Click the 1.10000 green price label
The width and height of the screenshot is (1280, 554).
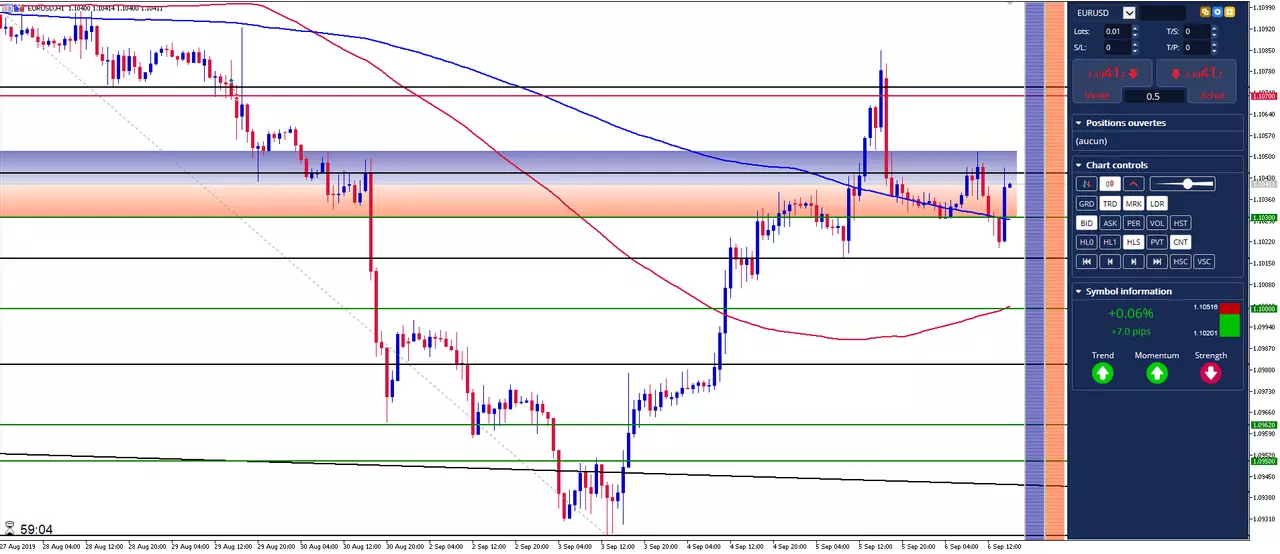pyautogui.click(x=1264, y=309)
